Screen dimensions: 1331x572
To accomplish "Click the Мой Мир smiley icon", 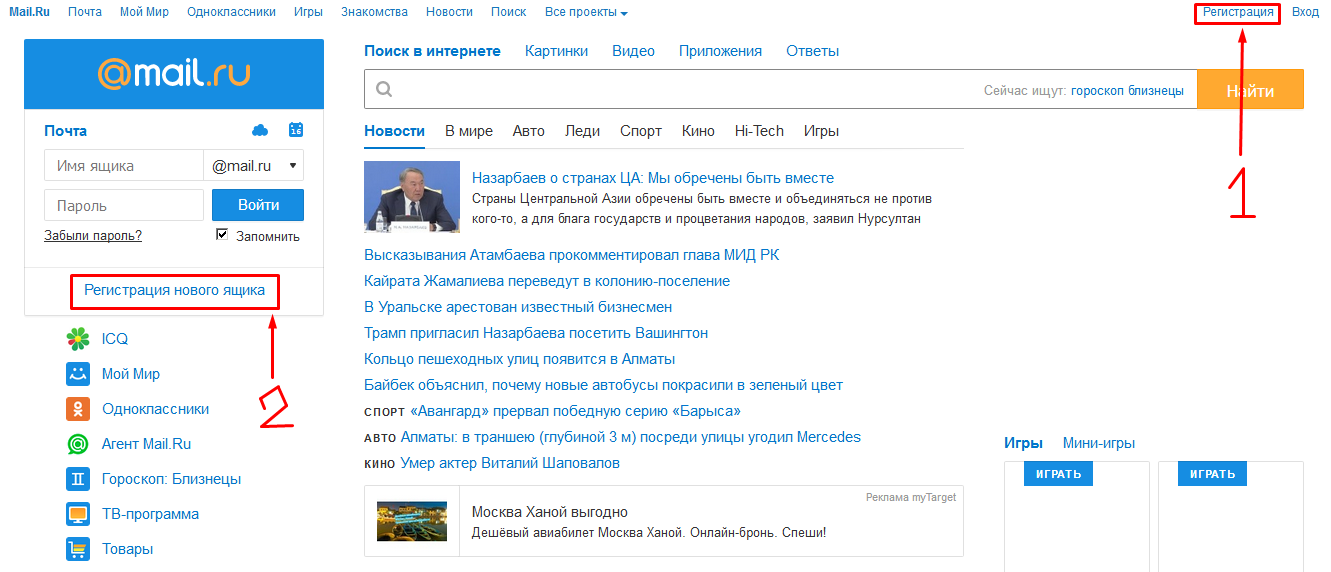I will tap(78, 374).
